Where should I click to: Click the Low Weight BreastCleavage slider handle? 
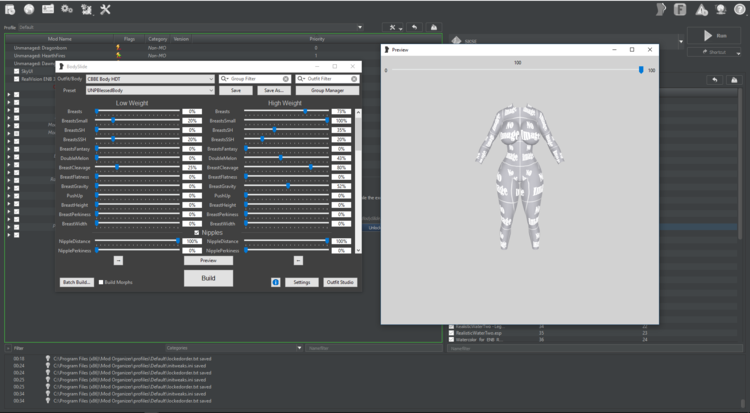tap(117, 167)
